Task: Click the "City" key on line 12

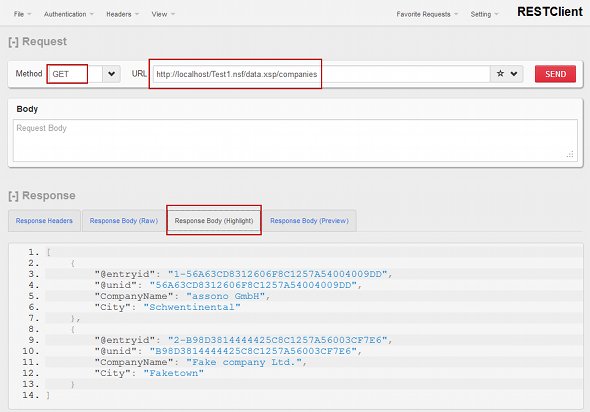Action: tap(113, 373)
